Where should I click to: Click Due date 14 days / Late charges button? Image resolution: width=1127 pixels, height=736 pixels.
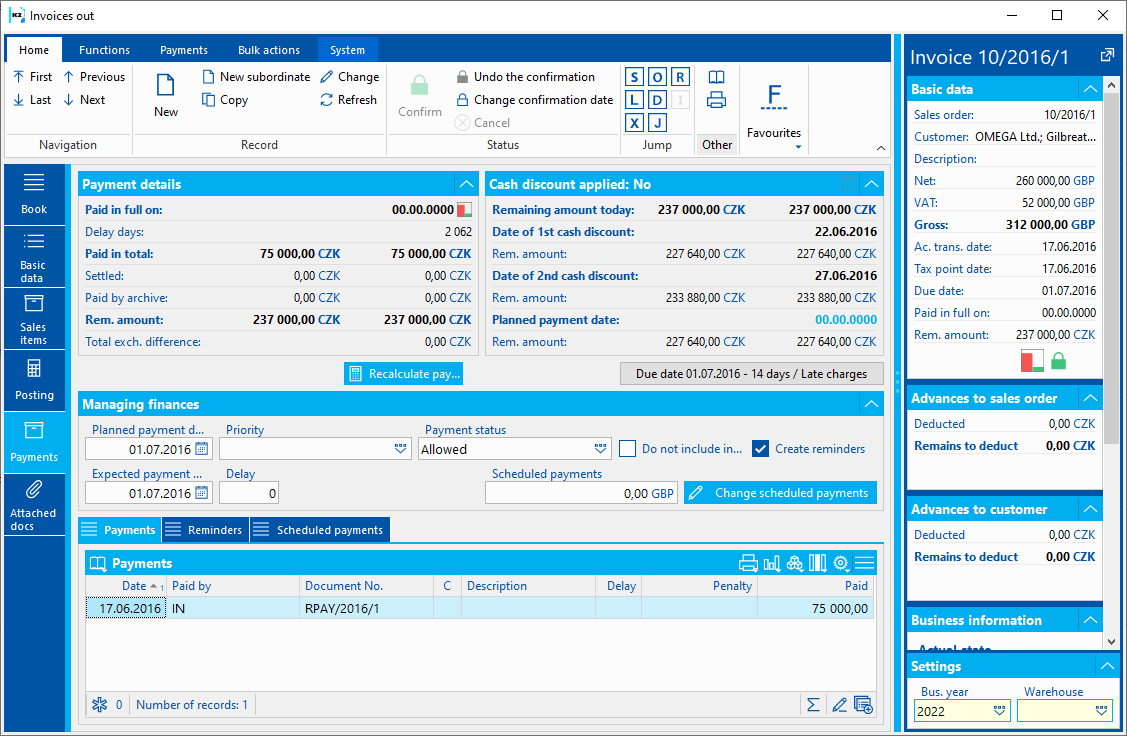coord(751,374)
